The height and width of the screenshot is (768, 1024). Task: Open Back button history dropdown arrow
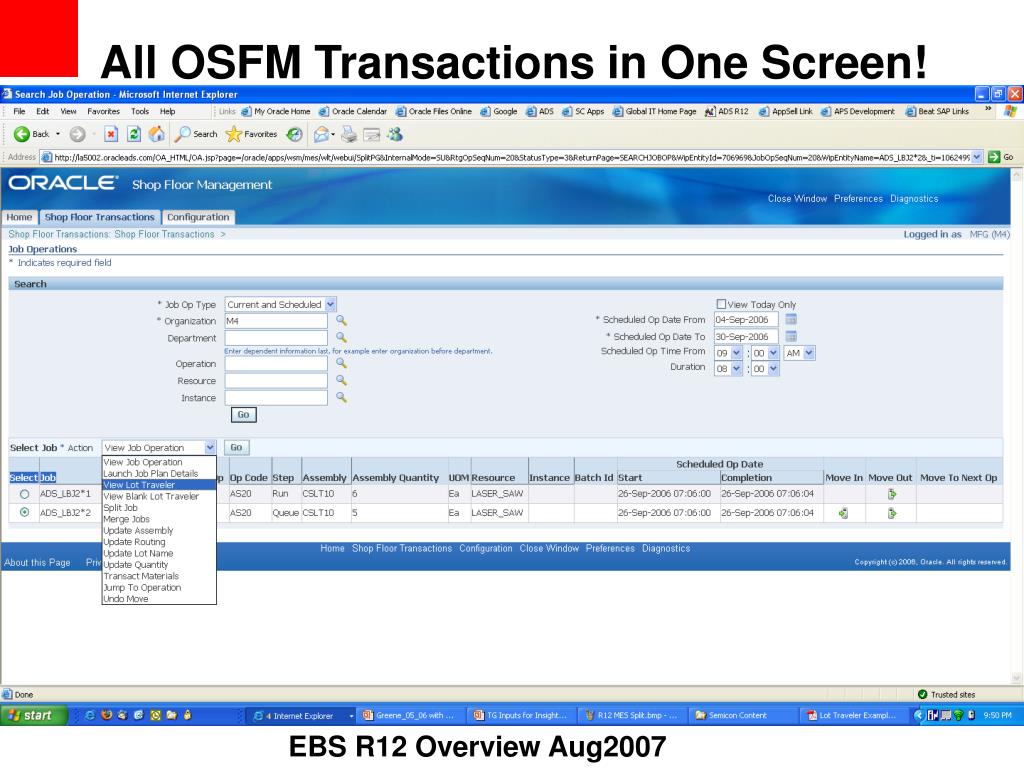coord(58,135)
